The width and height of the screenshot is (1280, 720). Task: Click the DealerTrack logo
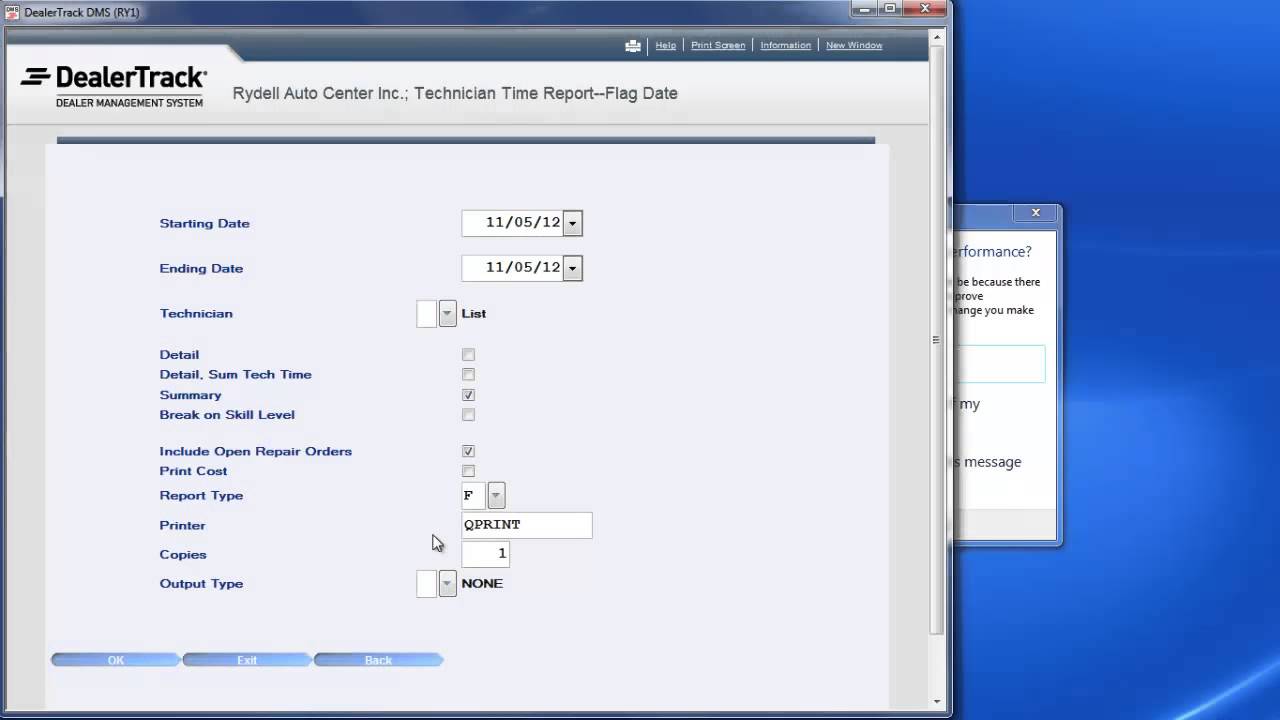114,86
